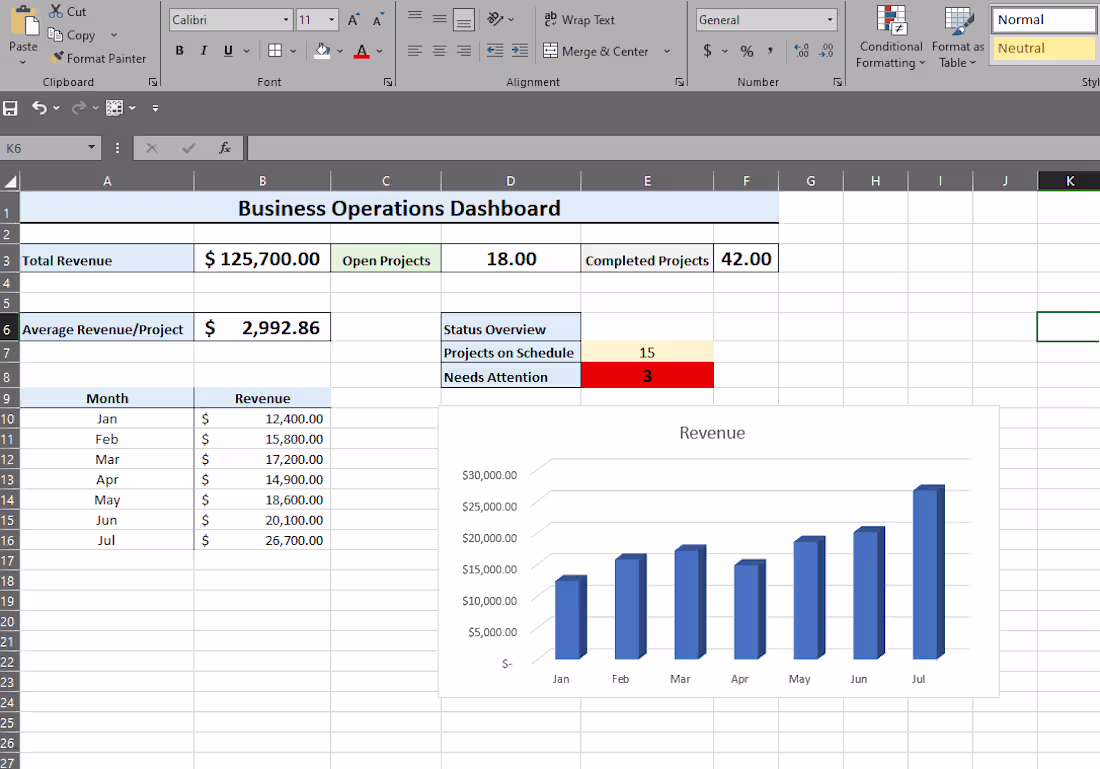
Task: Select the Jun revenue cell $20,100.00
Action: [262, 520]
